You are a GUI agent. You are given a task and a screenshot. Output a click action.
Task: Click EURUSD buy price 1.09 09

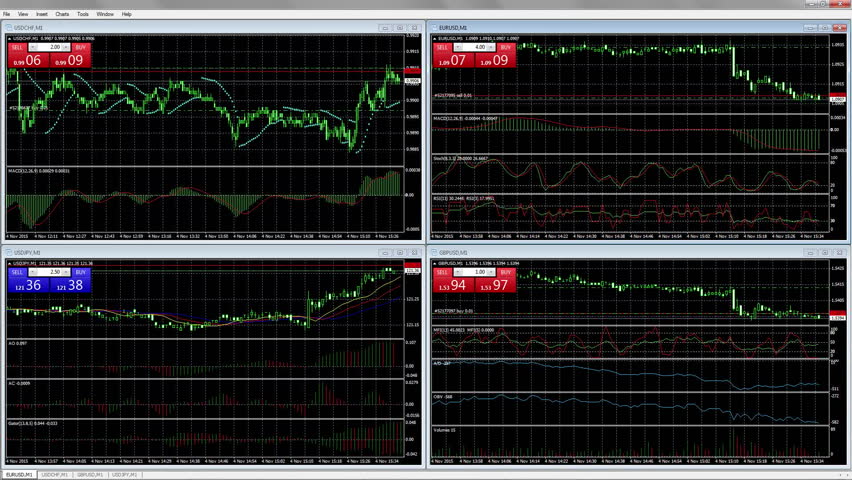point(495,60)
